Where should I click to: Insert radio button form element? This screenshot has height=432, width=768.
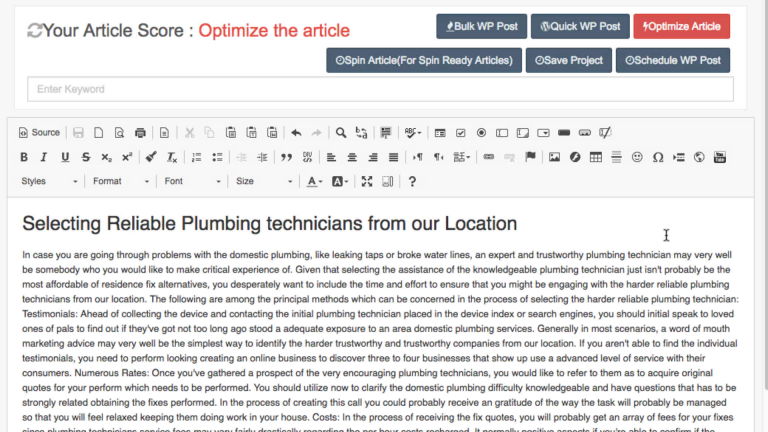481,132
